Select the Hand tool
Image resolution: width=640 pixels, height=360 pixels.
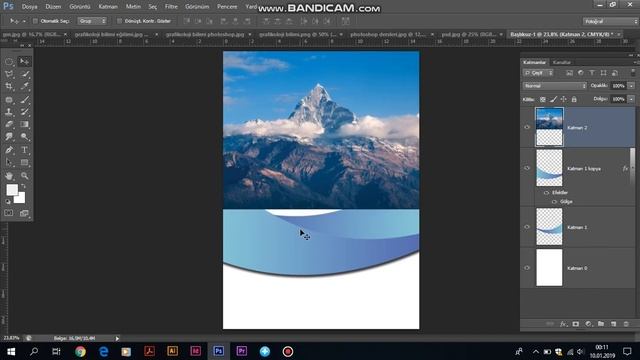tap(9, 176)
